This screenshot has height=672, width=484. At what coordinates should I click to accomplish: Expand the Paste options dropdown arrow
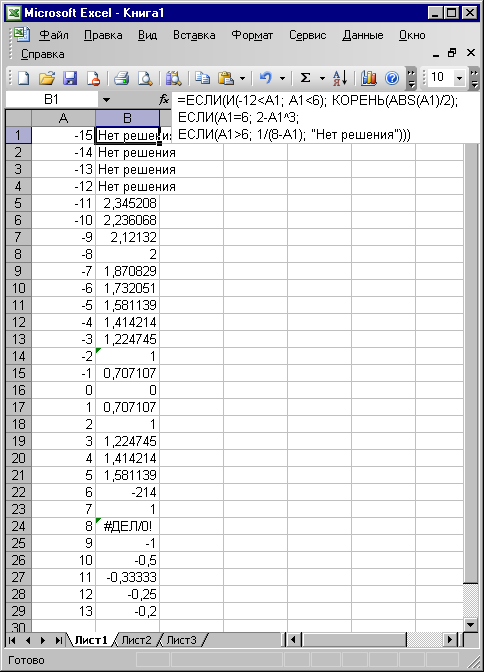[x=242, y=78]
